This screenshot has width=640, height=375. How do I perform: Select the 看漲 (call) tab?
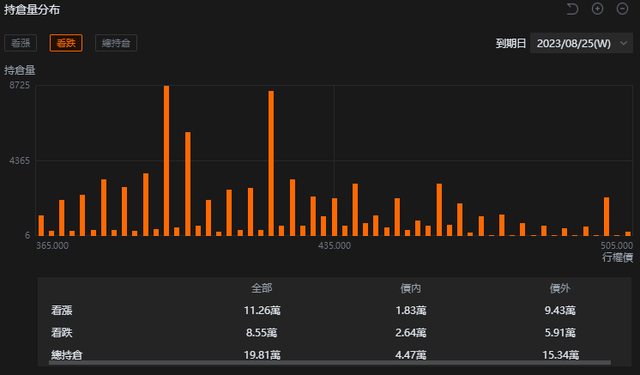click(21, 43)
